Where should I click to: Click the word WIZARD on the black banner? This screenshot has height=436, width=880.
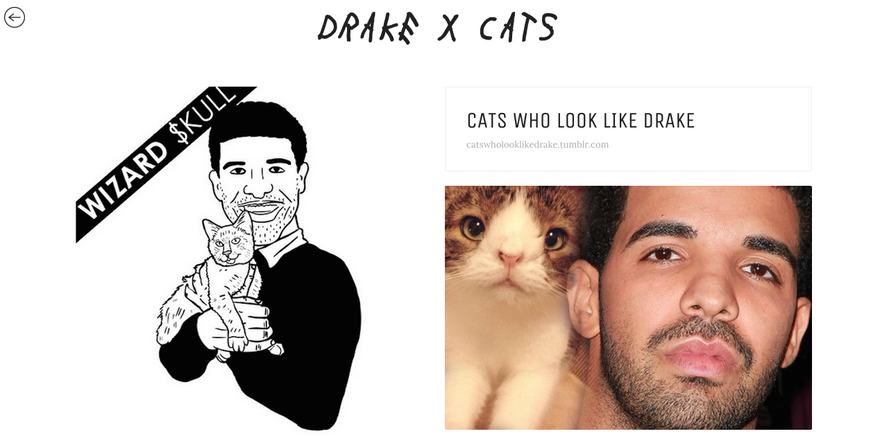point(122,181)
